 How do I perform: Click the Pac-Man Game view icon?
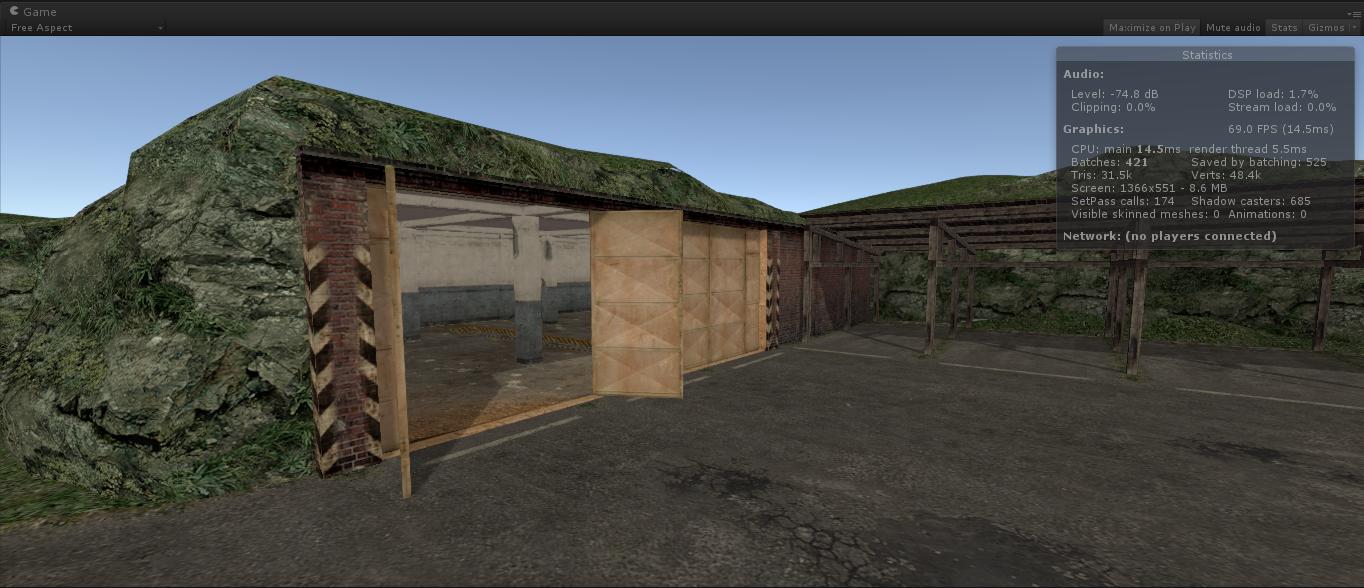click(13, 11)
